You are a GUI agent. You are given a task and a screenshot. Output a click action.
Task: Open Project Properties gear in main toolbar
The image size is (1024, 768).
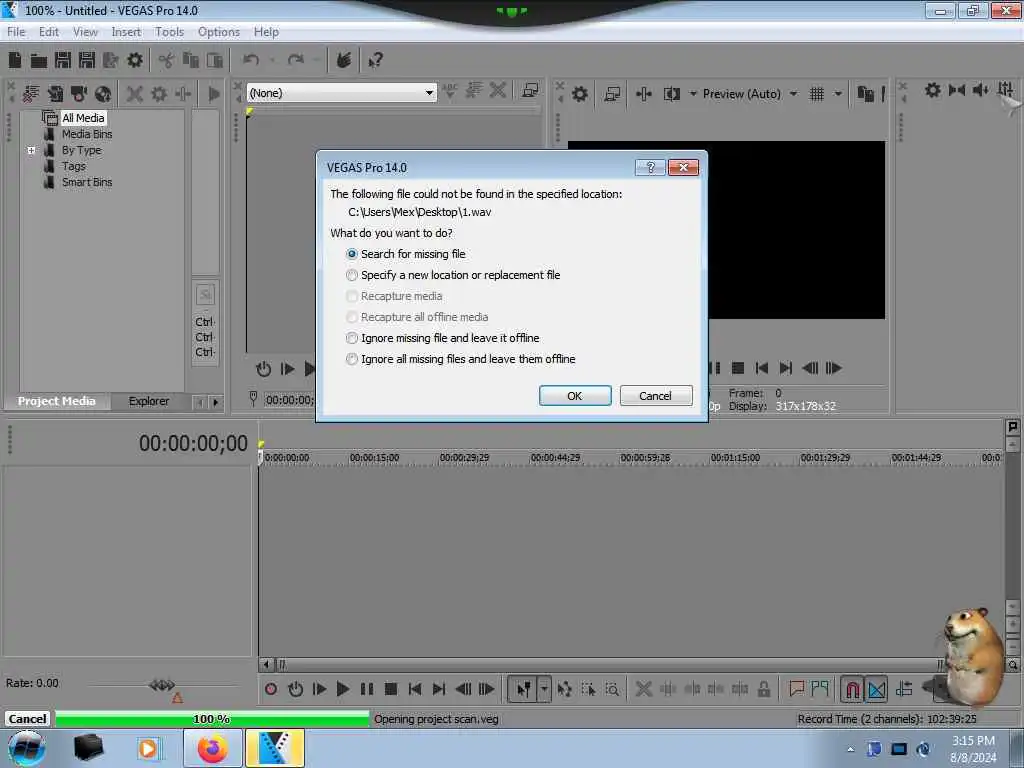coord(135,60)
